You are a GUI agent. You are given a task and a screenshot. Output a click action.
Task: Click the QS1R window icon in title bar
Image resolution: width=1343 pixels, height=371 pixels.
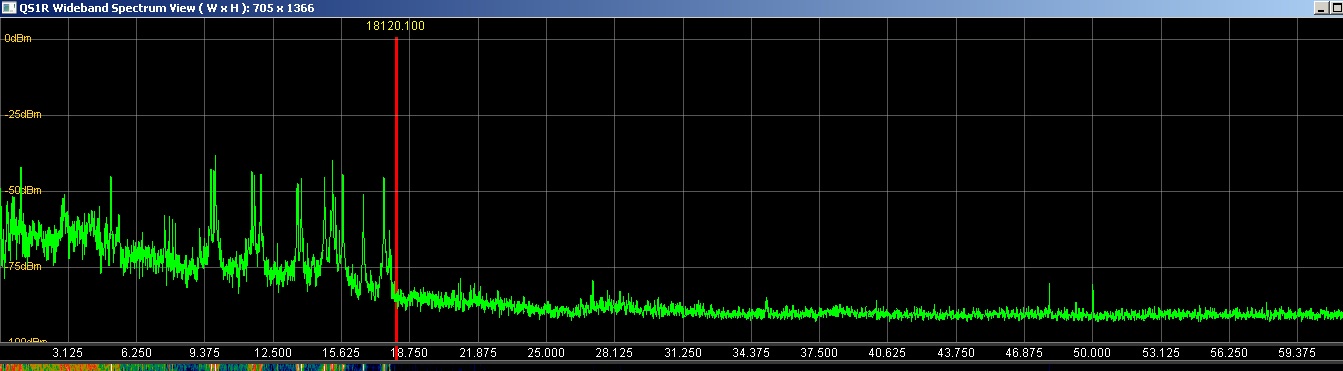tap(9, 8)
